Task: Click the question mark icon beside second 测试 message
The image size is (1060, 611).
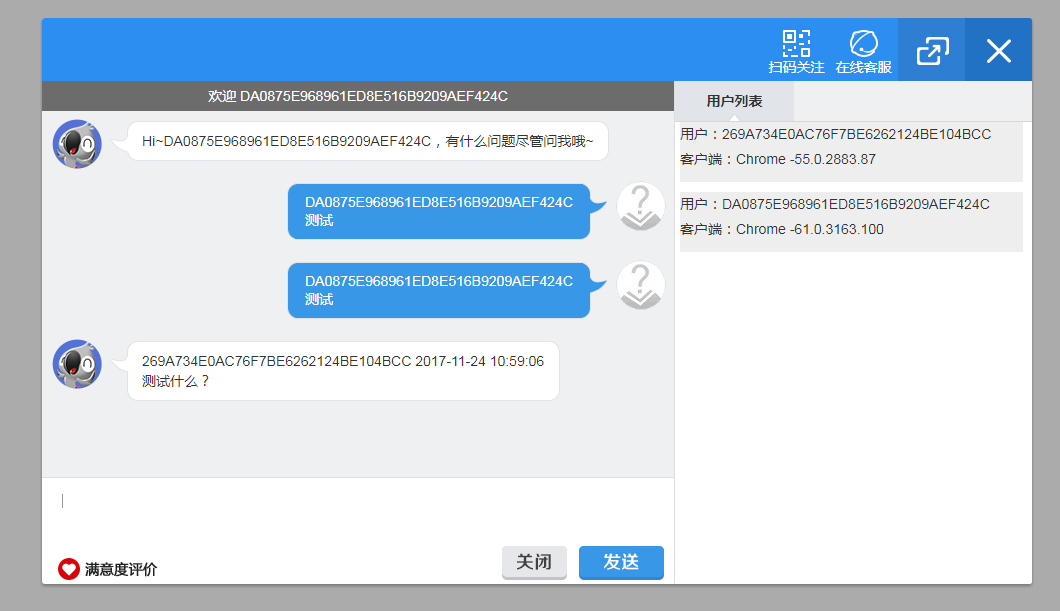Action: coord(640,284)
